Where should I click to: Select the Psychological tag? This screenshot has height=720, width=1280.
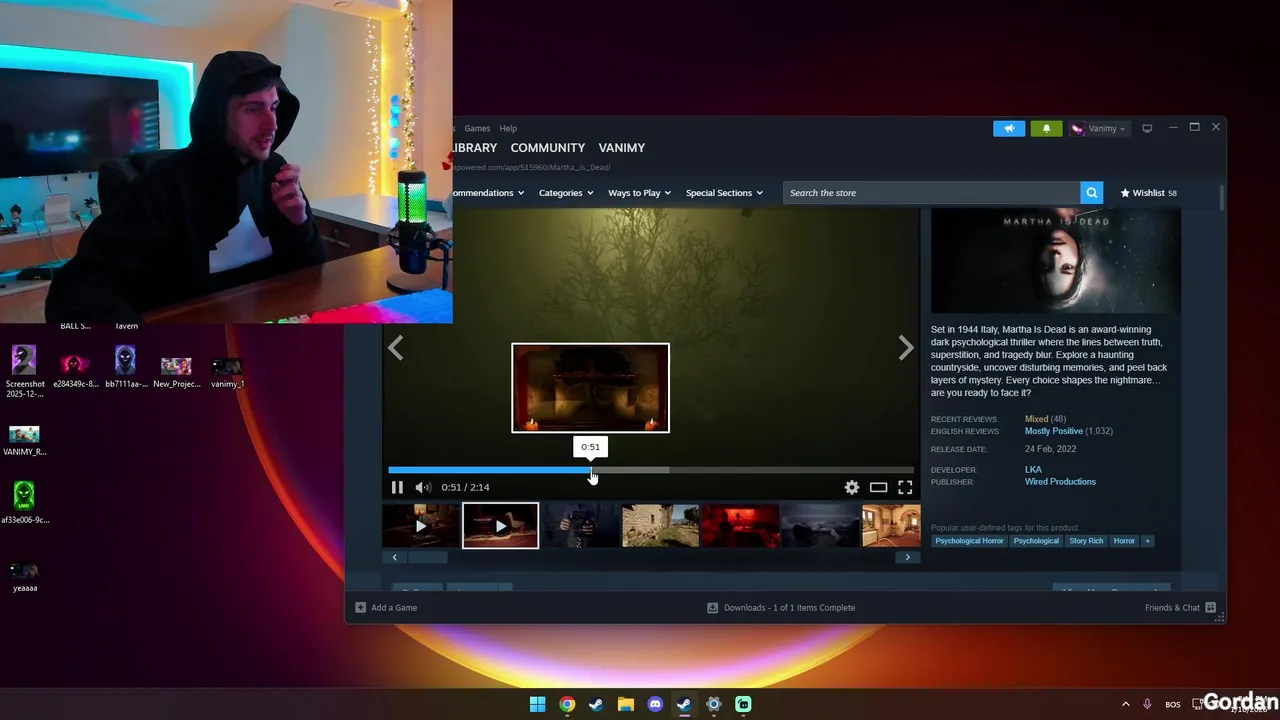point(1035,541)
